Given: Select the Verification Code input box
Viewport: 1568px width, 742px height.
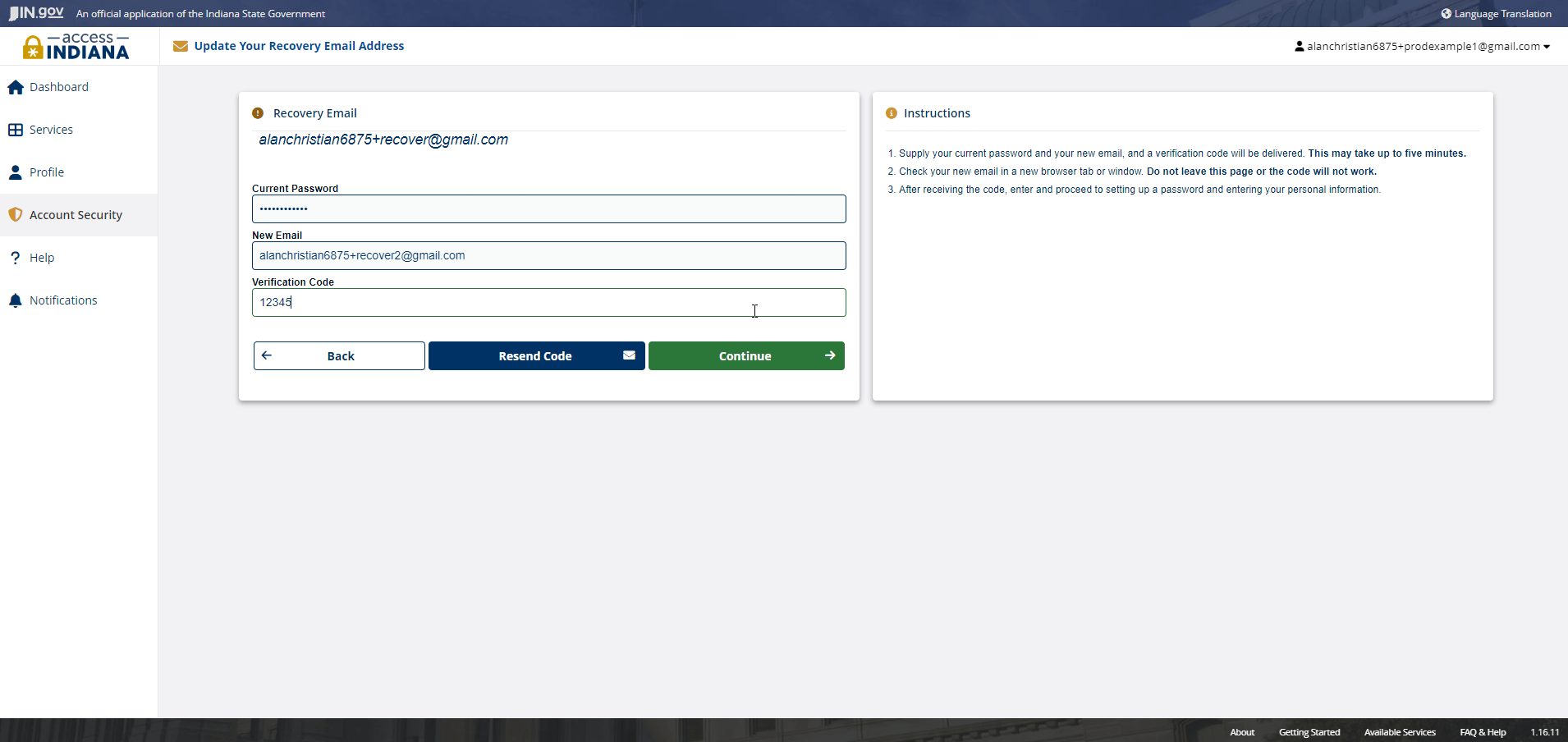Looking at the screenshot, I should tap(548, 303).
